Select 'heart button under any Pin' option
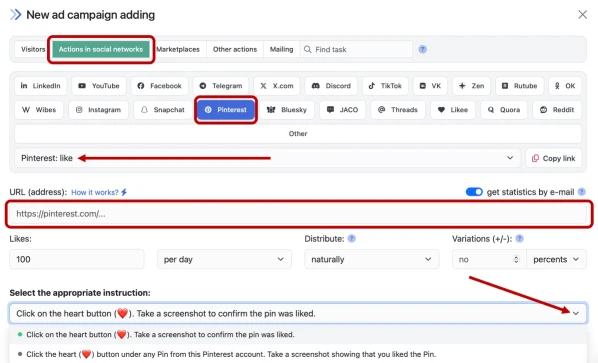 (x=298, y=354)
